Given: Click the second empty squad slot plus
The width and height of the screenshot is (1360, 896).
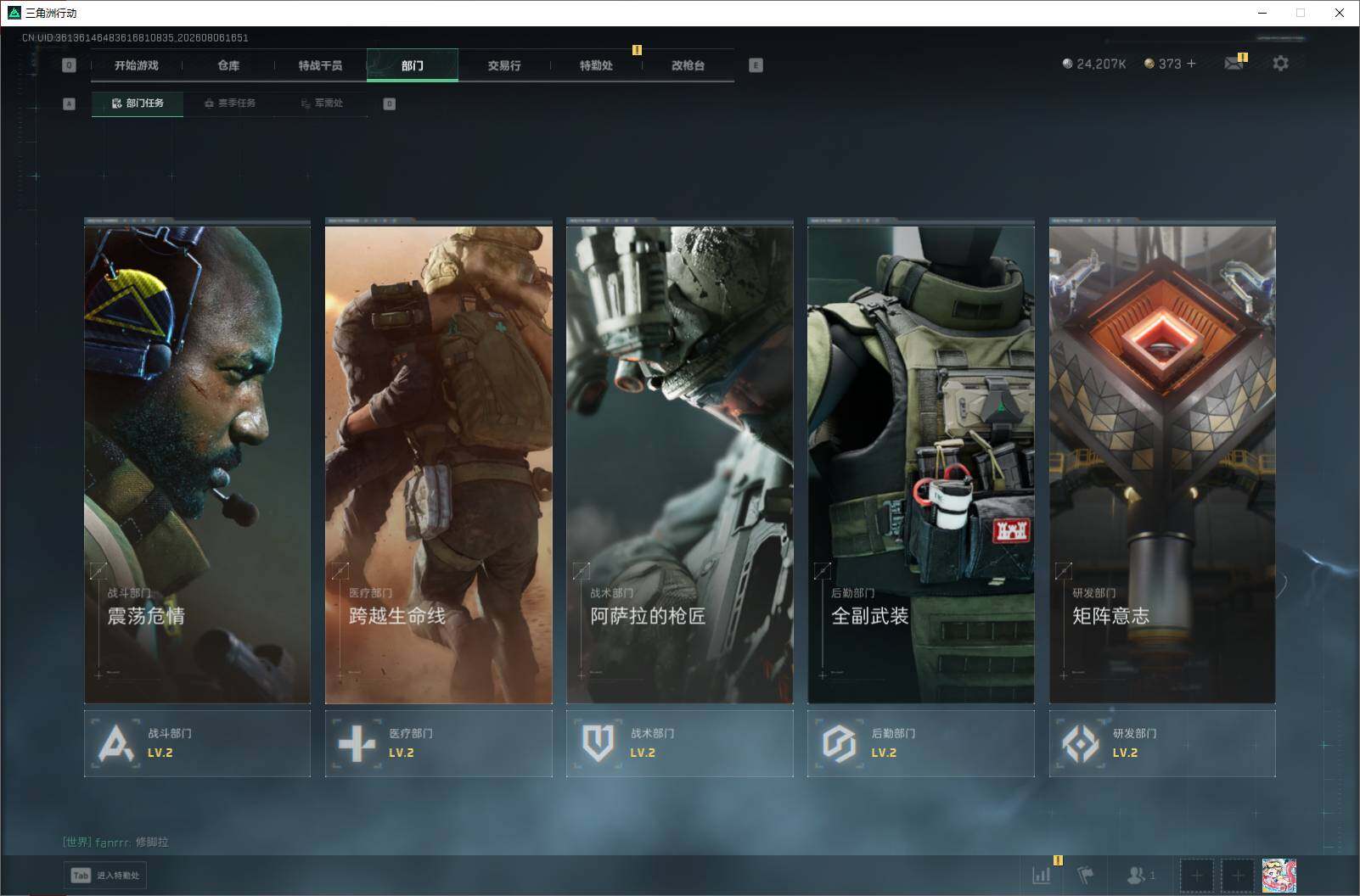Looking at the screenshot, I should point(1237,876).
